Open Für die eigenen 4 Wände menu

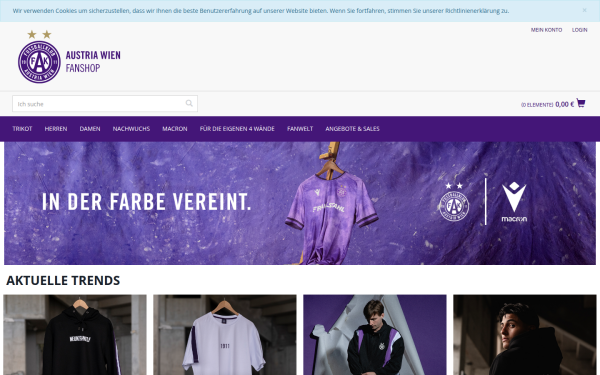(x=237, y=129)
